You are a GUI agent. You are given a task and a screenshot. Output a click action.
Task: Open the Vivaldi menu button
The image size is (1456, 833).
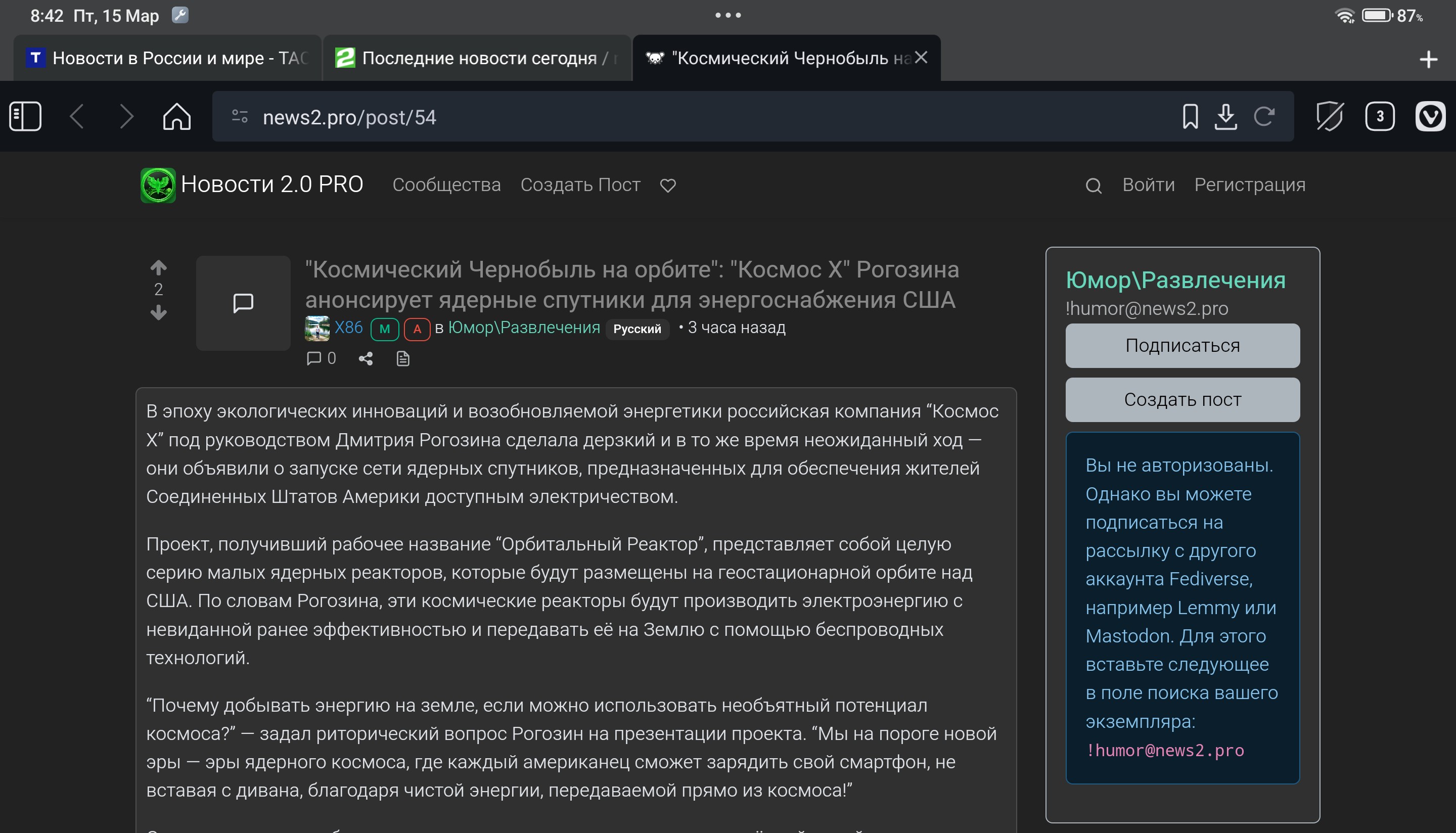click(x=1430, y=117)
